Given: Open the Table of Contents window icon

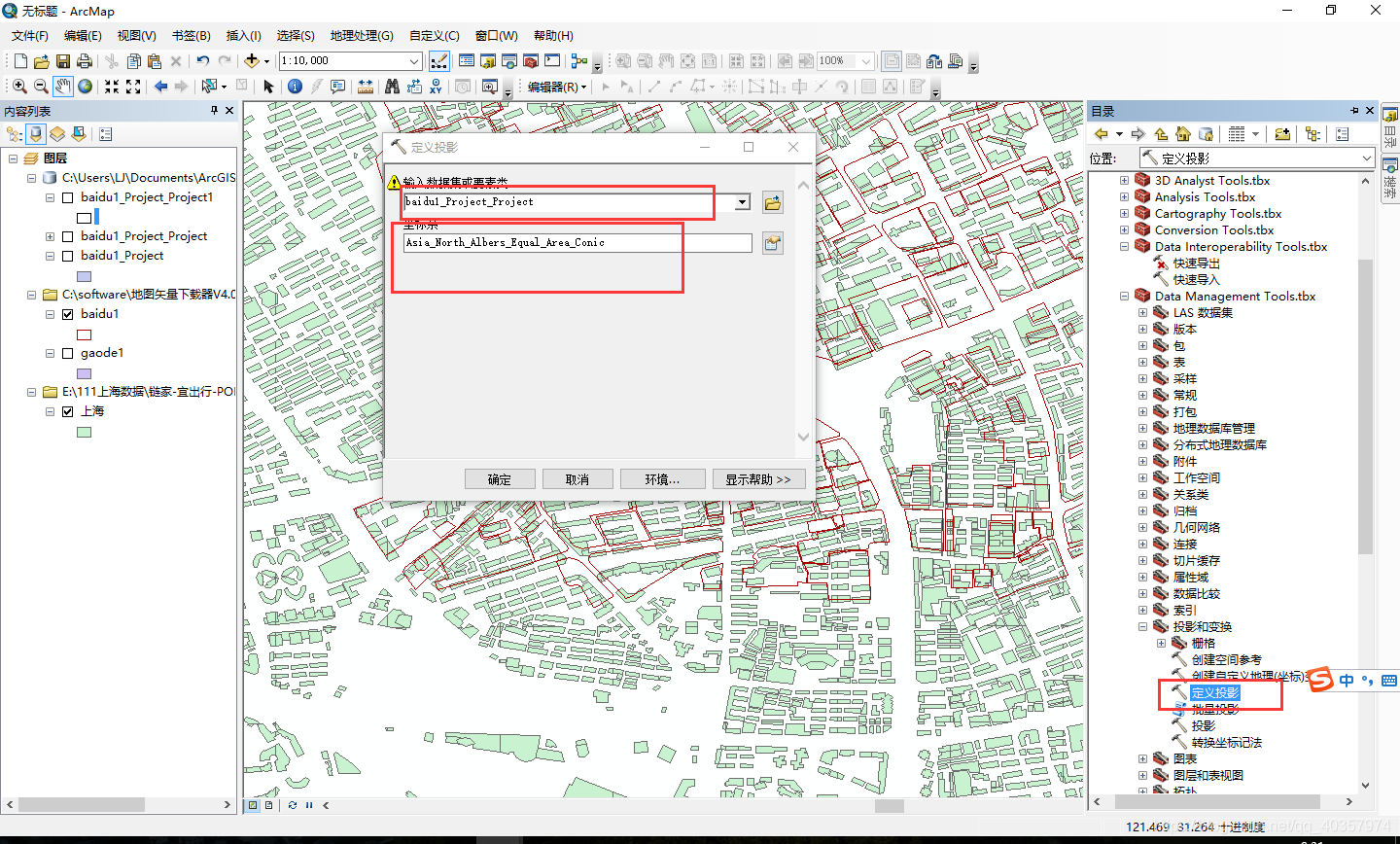Looking at the screenshot, I should coord(467,61).
